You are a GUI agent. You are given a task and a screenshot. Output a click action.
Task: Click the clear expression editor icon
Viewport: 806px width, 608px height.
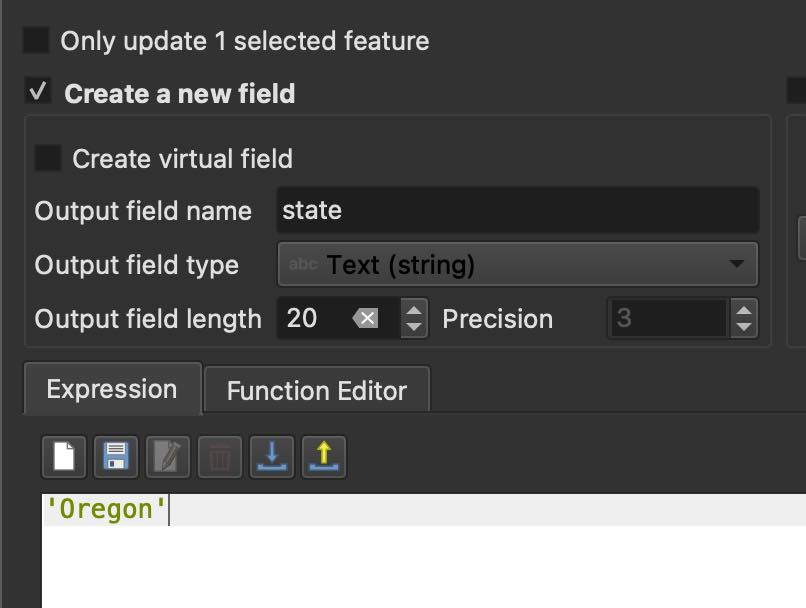click(x=63, y=457)
